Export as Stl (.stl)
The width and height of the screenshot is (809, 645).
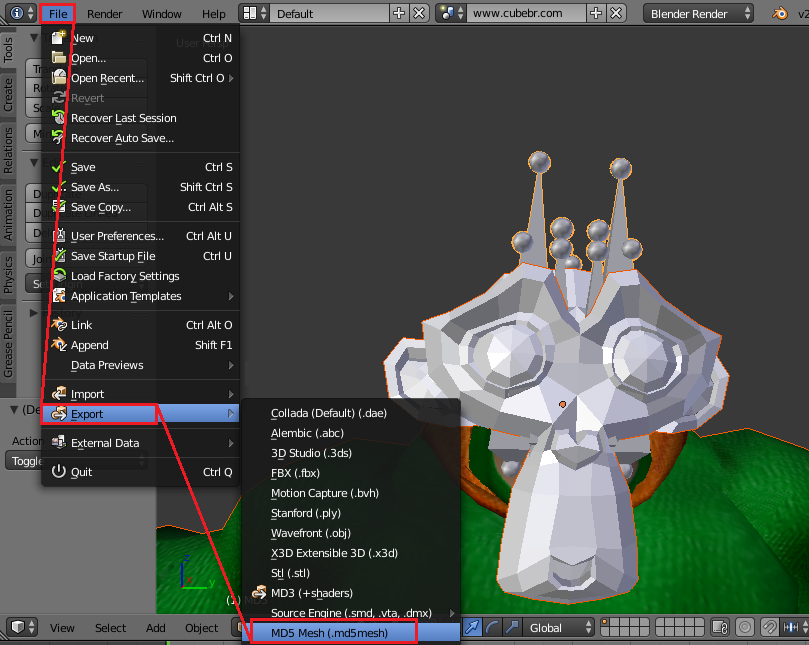[351, 573]
